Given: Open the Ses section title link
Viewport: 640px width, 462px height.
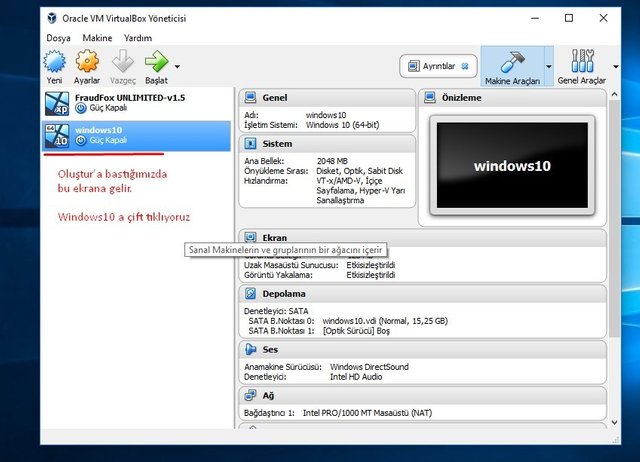Looking at the screenshot, I should pos(270,350).
